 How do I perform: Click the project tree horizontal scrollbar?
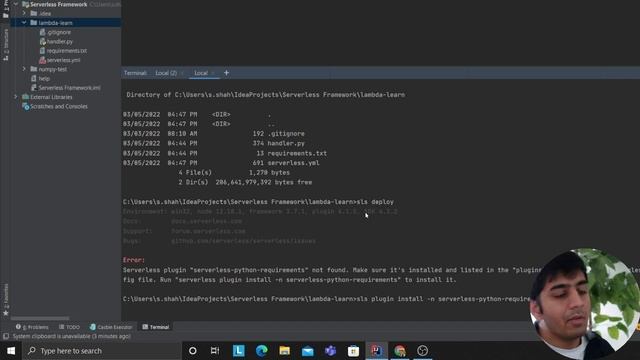click(40, 318)
